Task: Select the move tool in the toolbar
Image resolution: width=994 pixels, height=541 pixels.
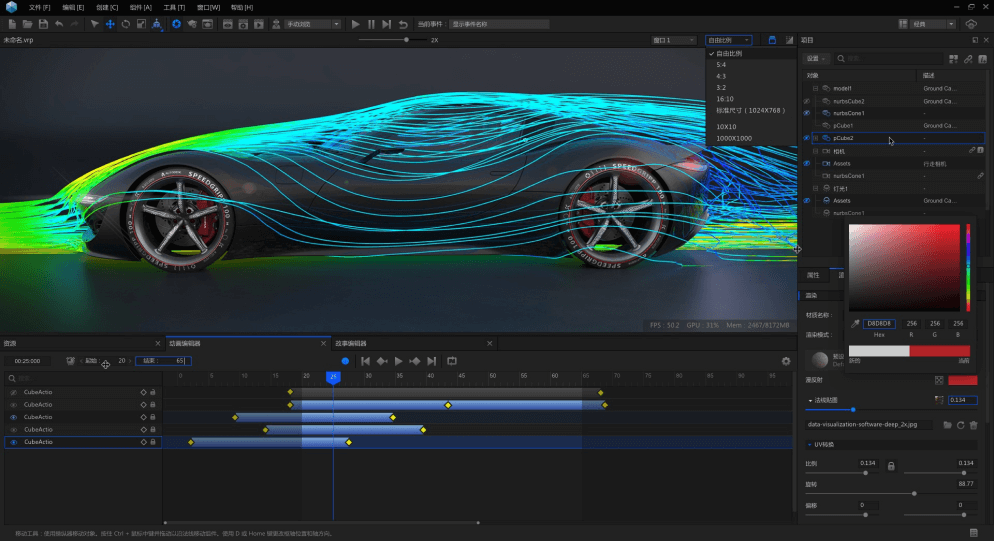Action: pos(110,24)
